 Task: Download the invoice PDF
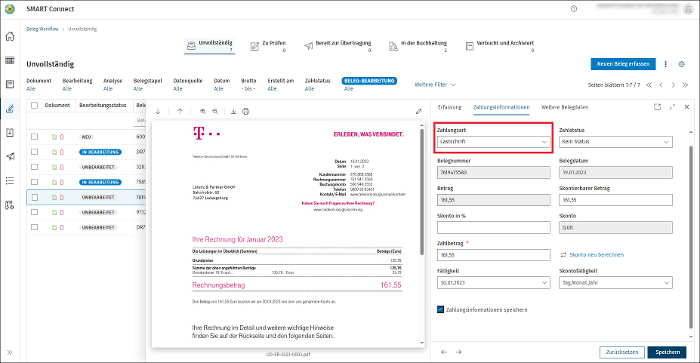[233, 112]
